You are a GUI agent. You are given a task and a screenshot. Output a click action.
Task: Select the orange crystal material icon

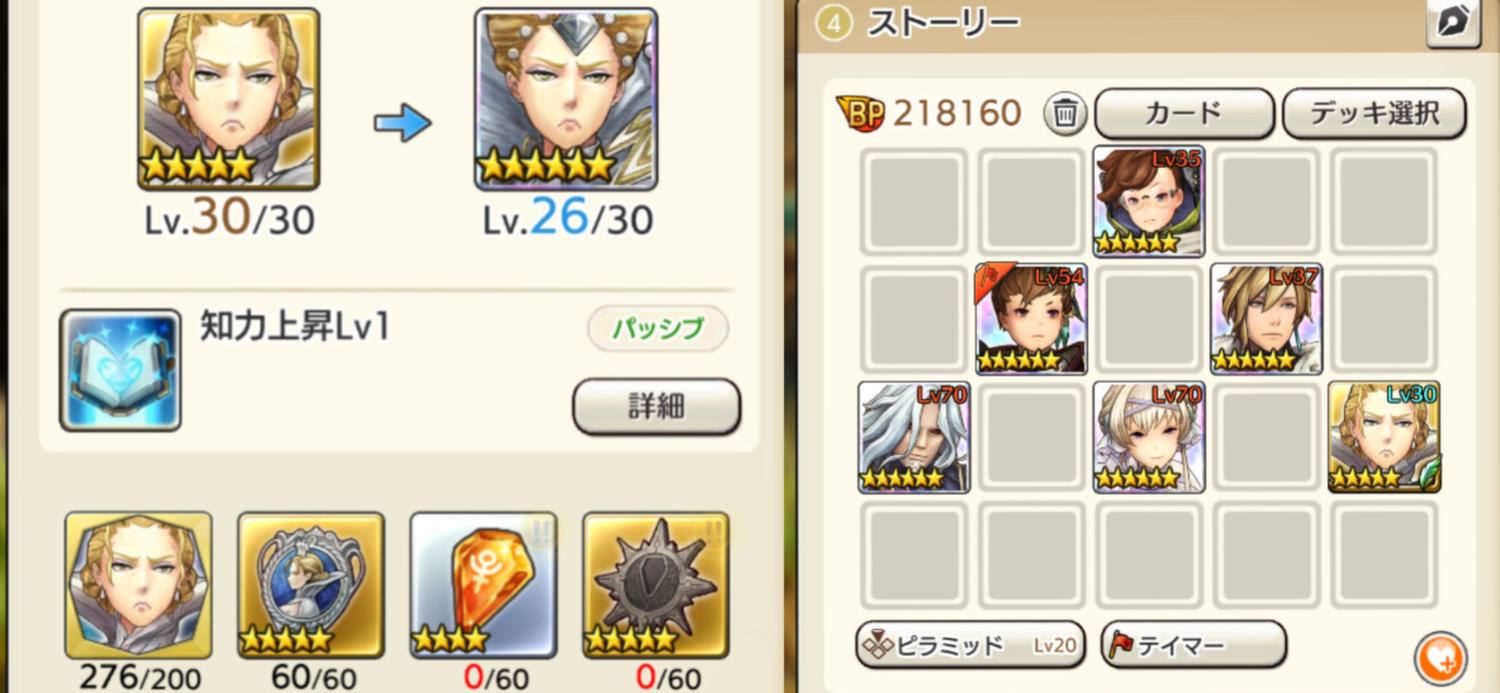[x=483, y=585]
